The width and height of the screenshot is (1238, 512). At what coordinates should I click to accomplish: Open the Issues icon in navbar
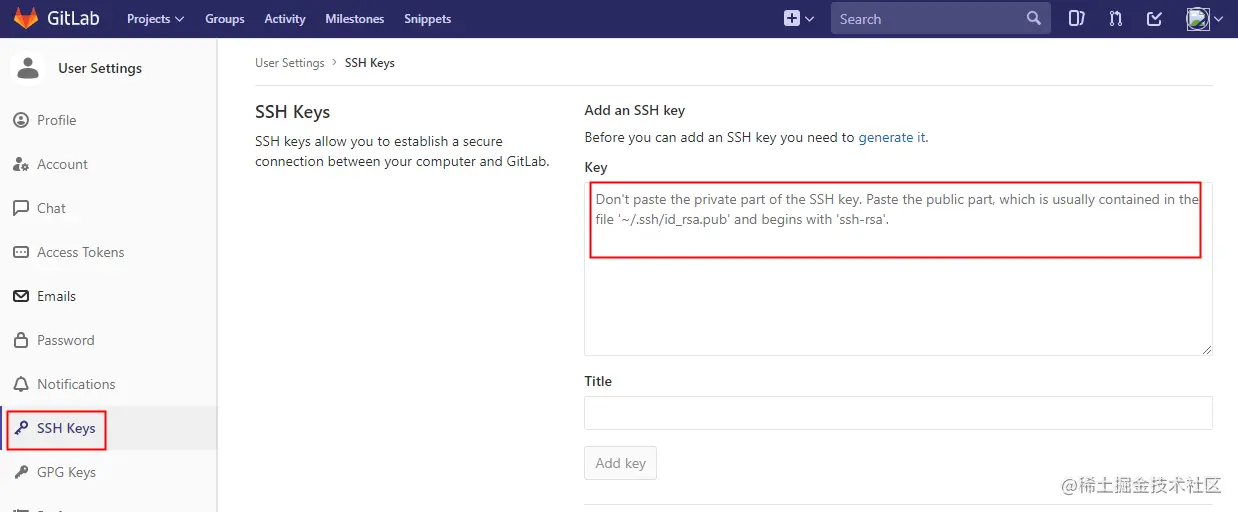1077,18
